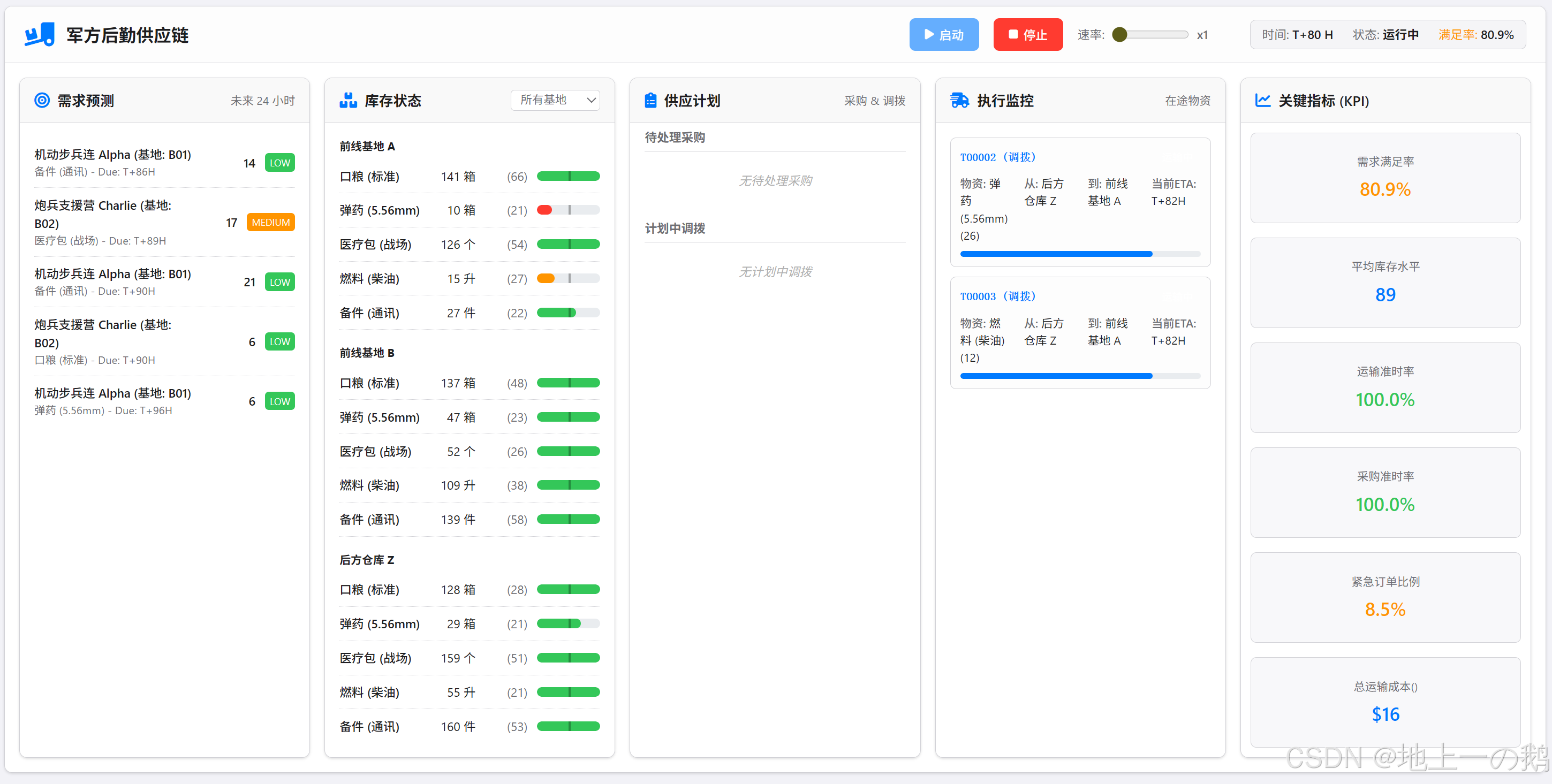
Task: Click the 需求满足率 80.9% KPI card
Action: [1385, 178]
